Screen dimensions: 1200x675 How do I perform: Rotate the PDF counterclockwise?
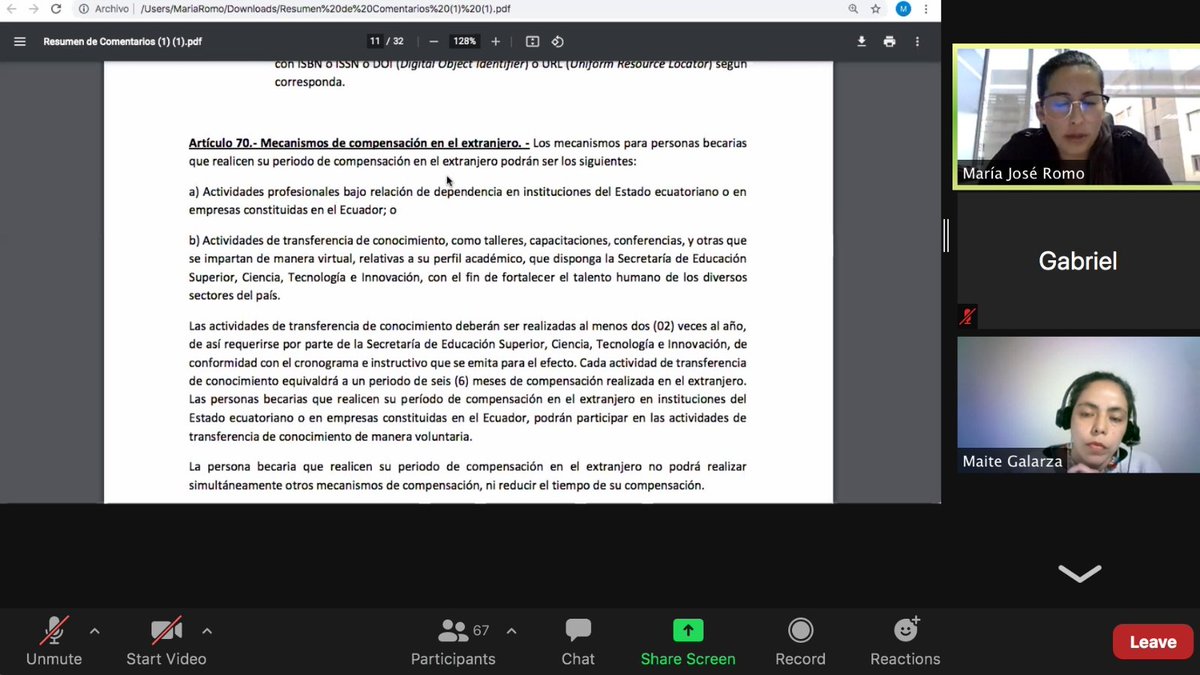pyautogui.click(x=558, y=41)
